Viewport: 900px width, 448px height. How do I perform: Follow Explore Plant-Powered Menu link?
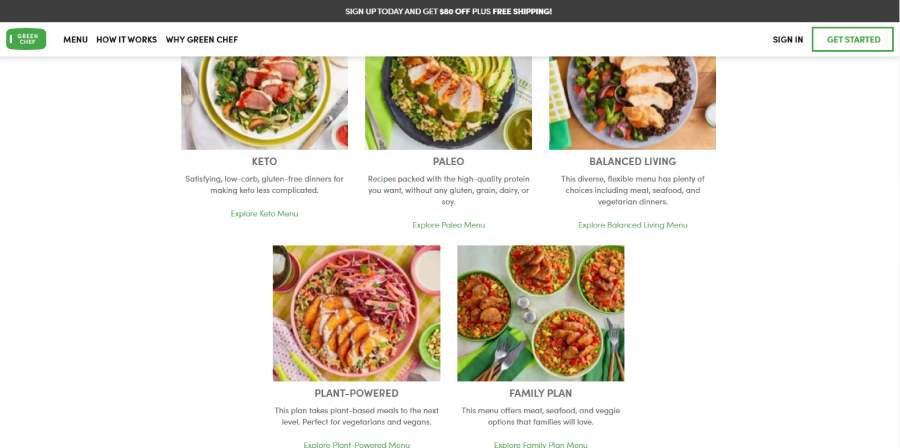pos(356,445)
